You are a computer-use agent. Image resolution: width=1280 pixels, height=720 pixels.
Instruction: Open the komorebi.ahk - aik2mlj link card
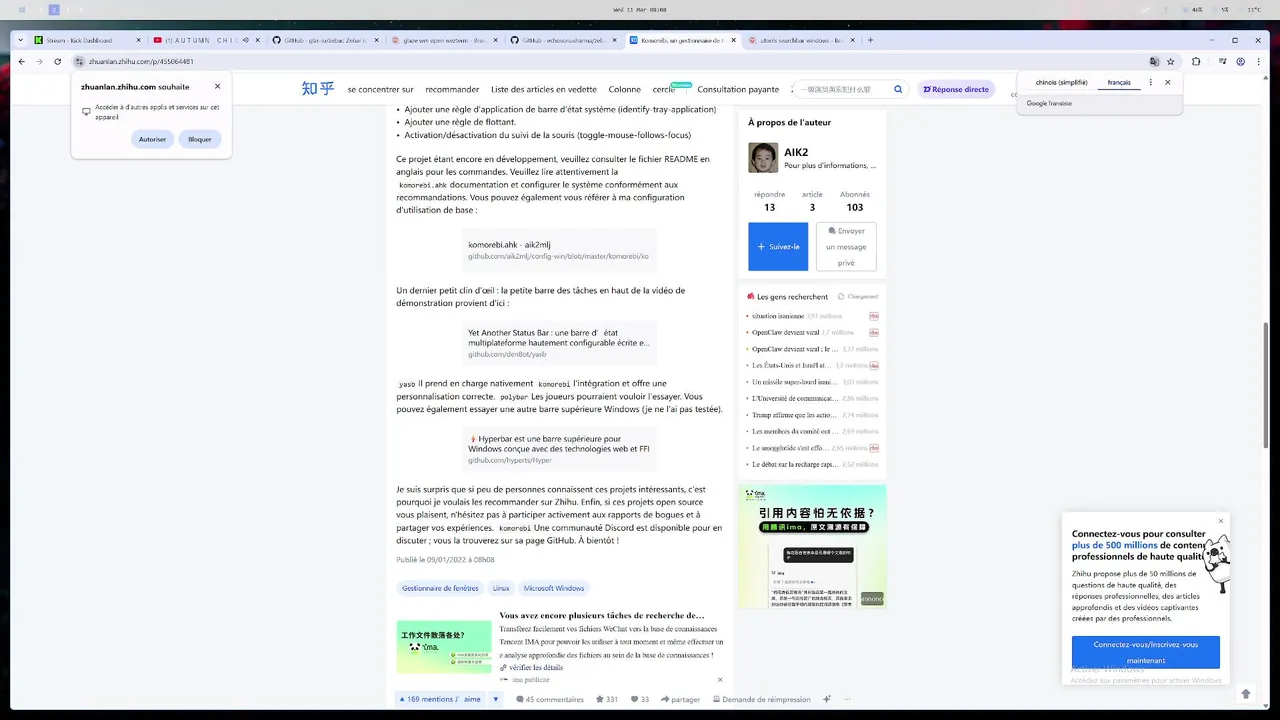point(559,250)
